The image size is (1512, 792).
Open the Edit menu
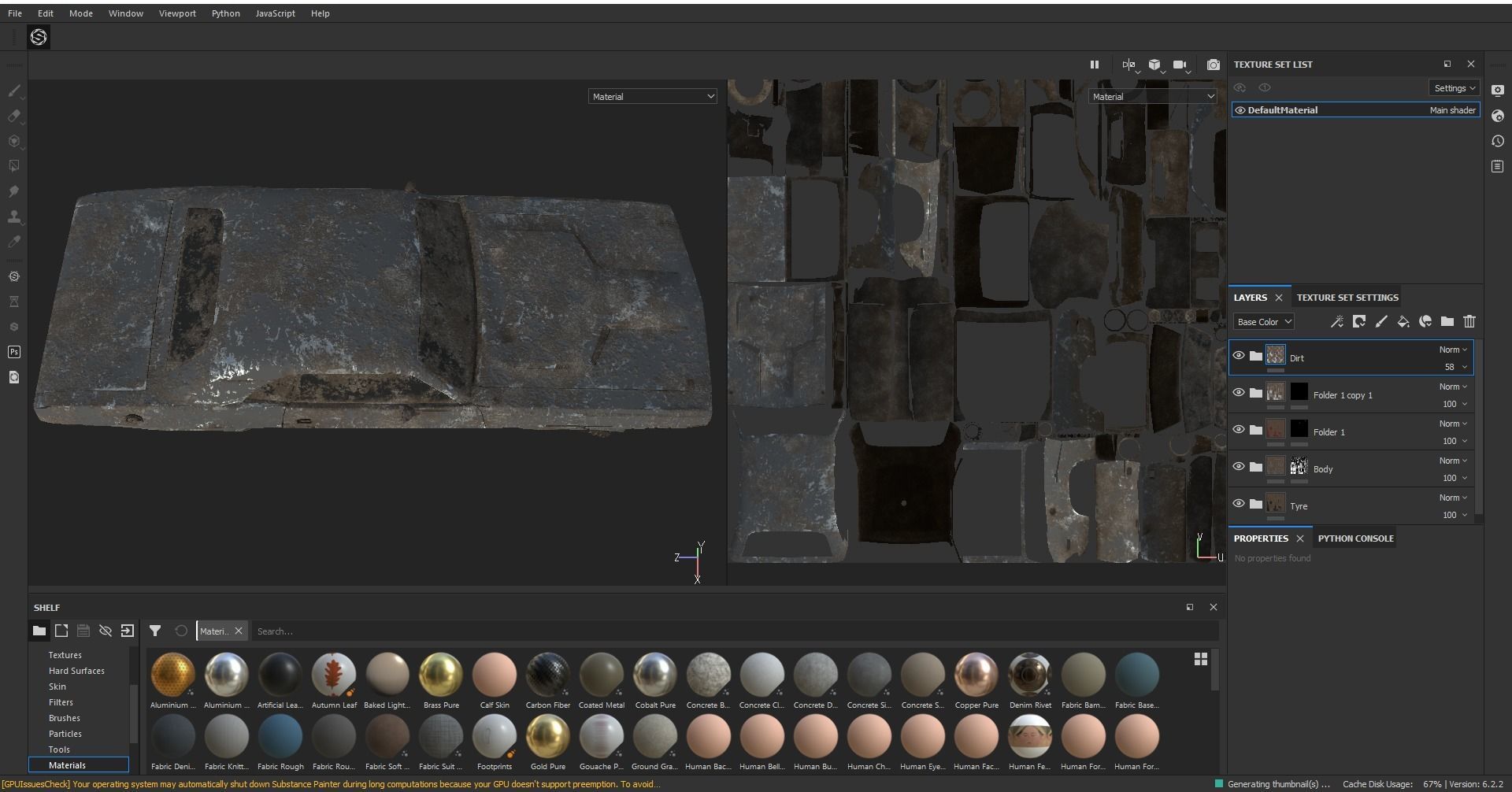(46, 13)
